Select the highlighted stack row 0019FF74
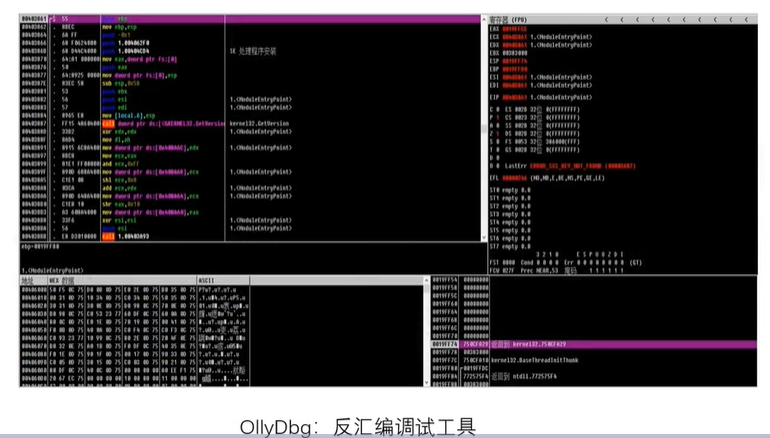Viewport: 770px width, 438px height. pyautogui.click(x=594, y=345)
